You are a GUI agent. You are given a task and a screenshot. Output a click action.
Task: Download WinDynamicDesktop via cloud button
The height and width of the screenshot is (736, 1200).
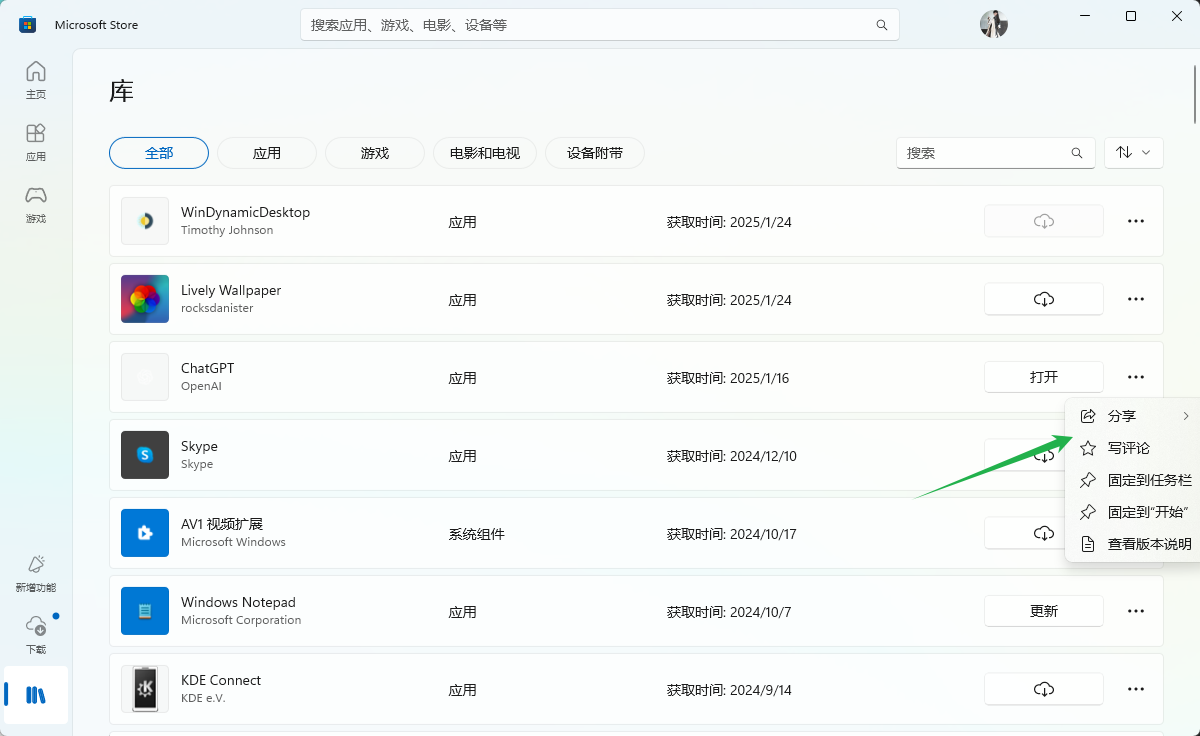pyautogui.click(x=1044, y=221)
